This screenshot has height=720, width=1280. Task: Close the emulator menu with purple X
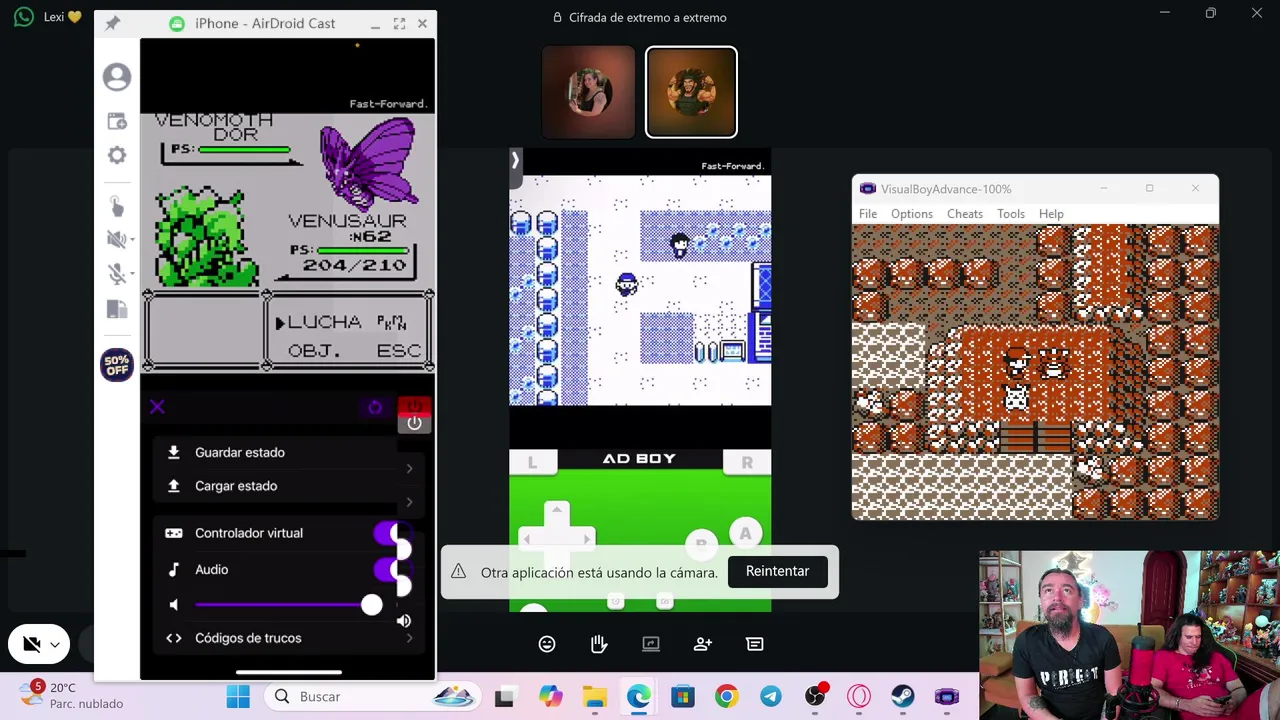pos(157,406)
